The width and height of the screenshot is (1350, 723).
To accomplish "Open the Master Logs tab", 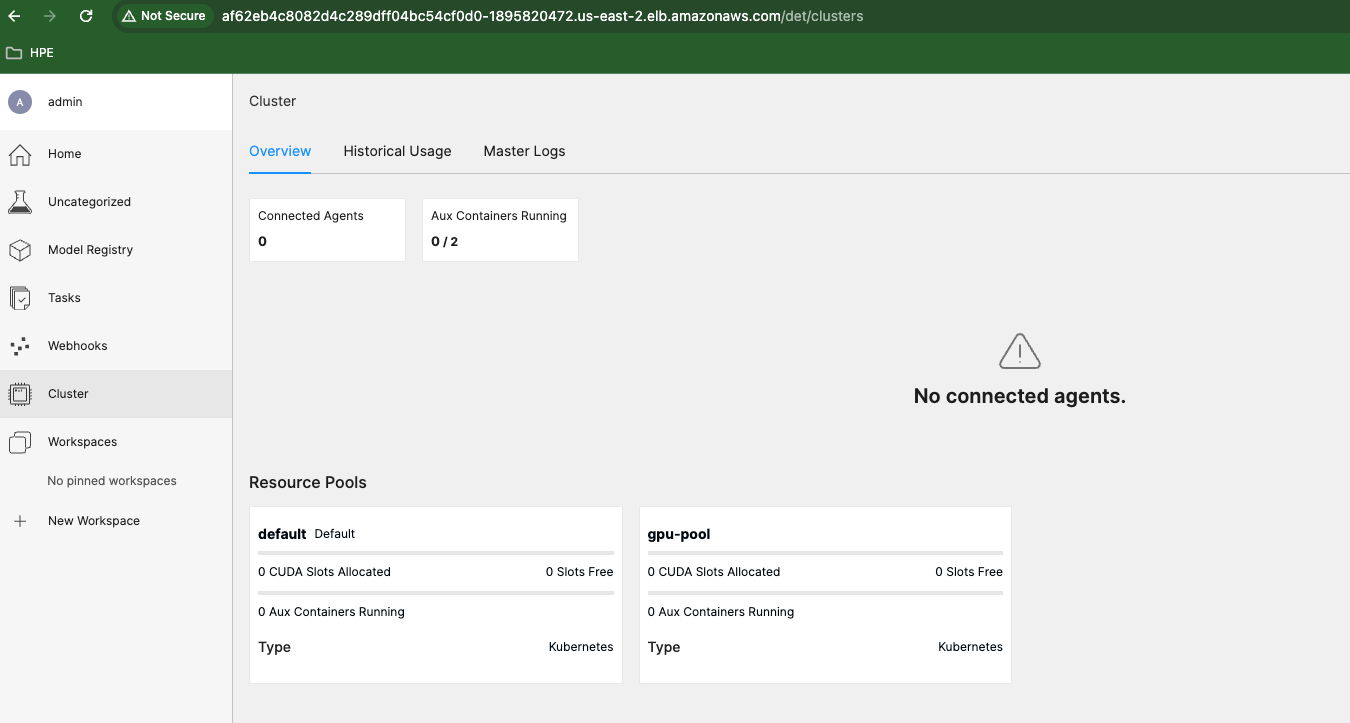I will [524, 151].
